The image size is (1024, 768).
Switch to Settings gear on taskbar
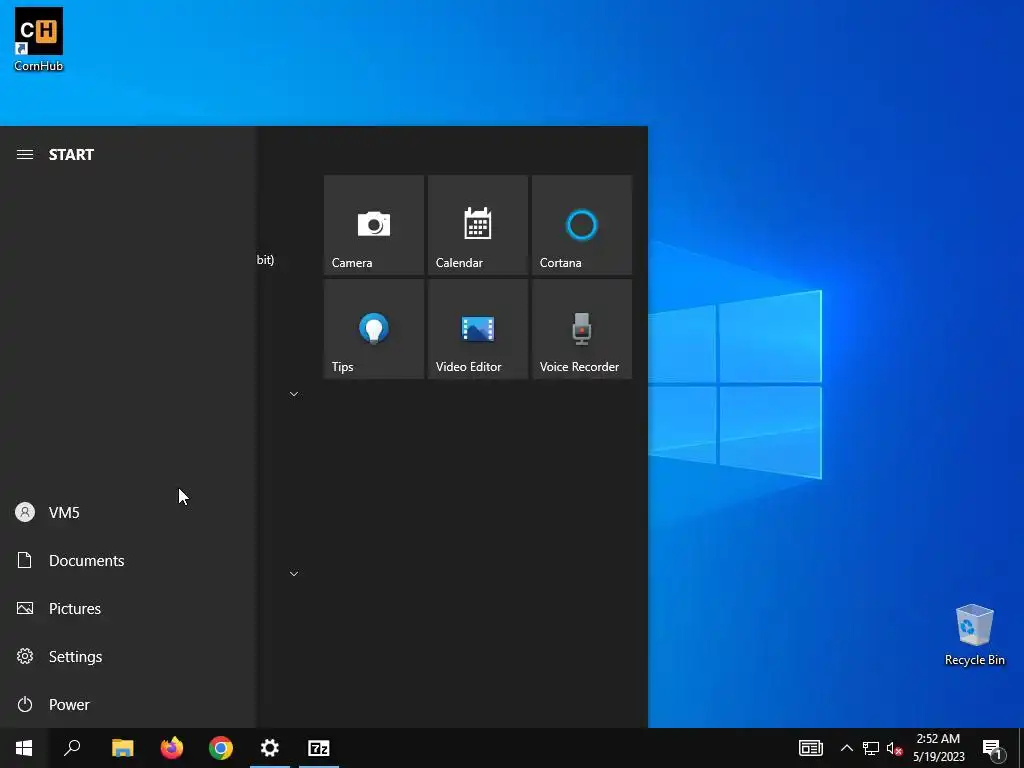click(x=270, y=748)
